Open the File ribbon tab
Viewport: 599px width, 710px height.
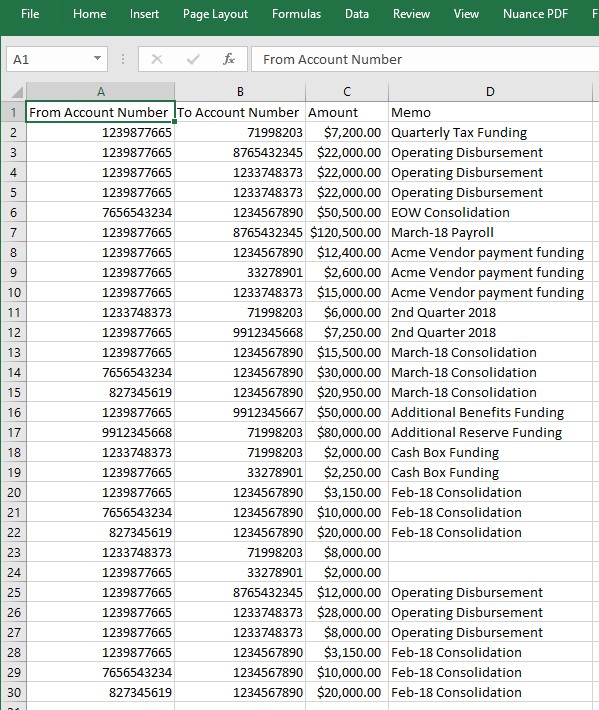[x=30, y=14]
